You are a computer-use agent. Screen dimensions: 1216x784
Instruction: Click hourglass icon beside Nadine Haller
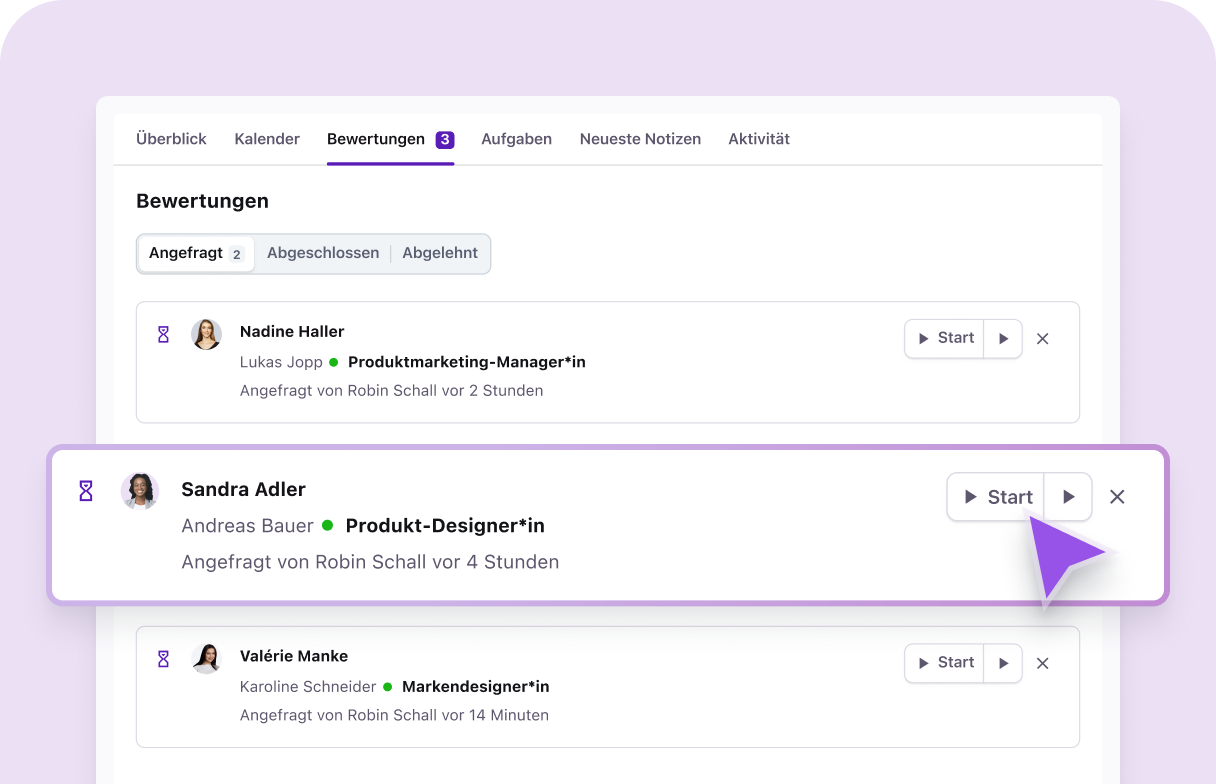click(163, 334)
